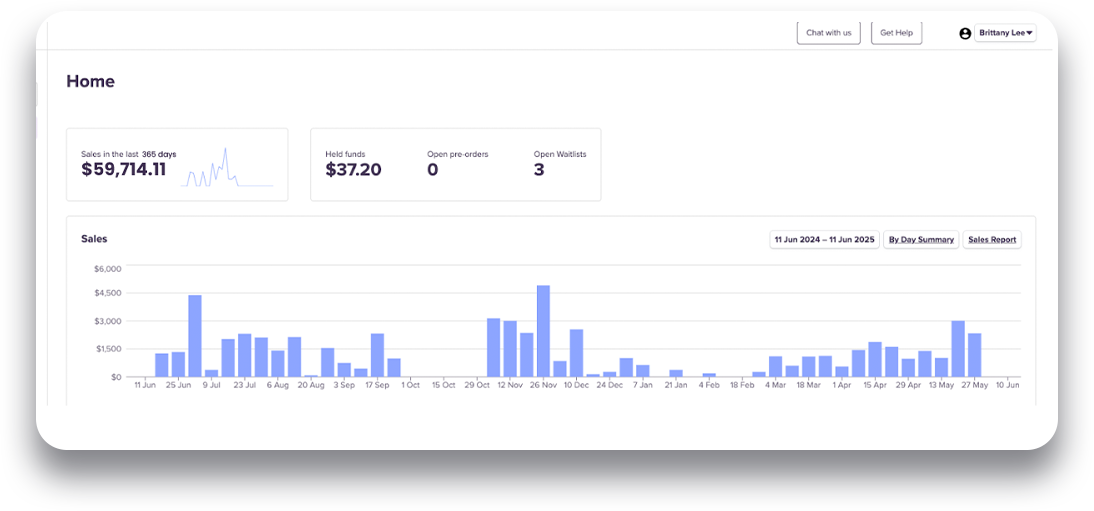Open the 11 Jun 2024 – 11 Jun 2025 date range picker
Image resolution: width=1094 pixels, height=511 pixels.
825,239
